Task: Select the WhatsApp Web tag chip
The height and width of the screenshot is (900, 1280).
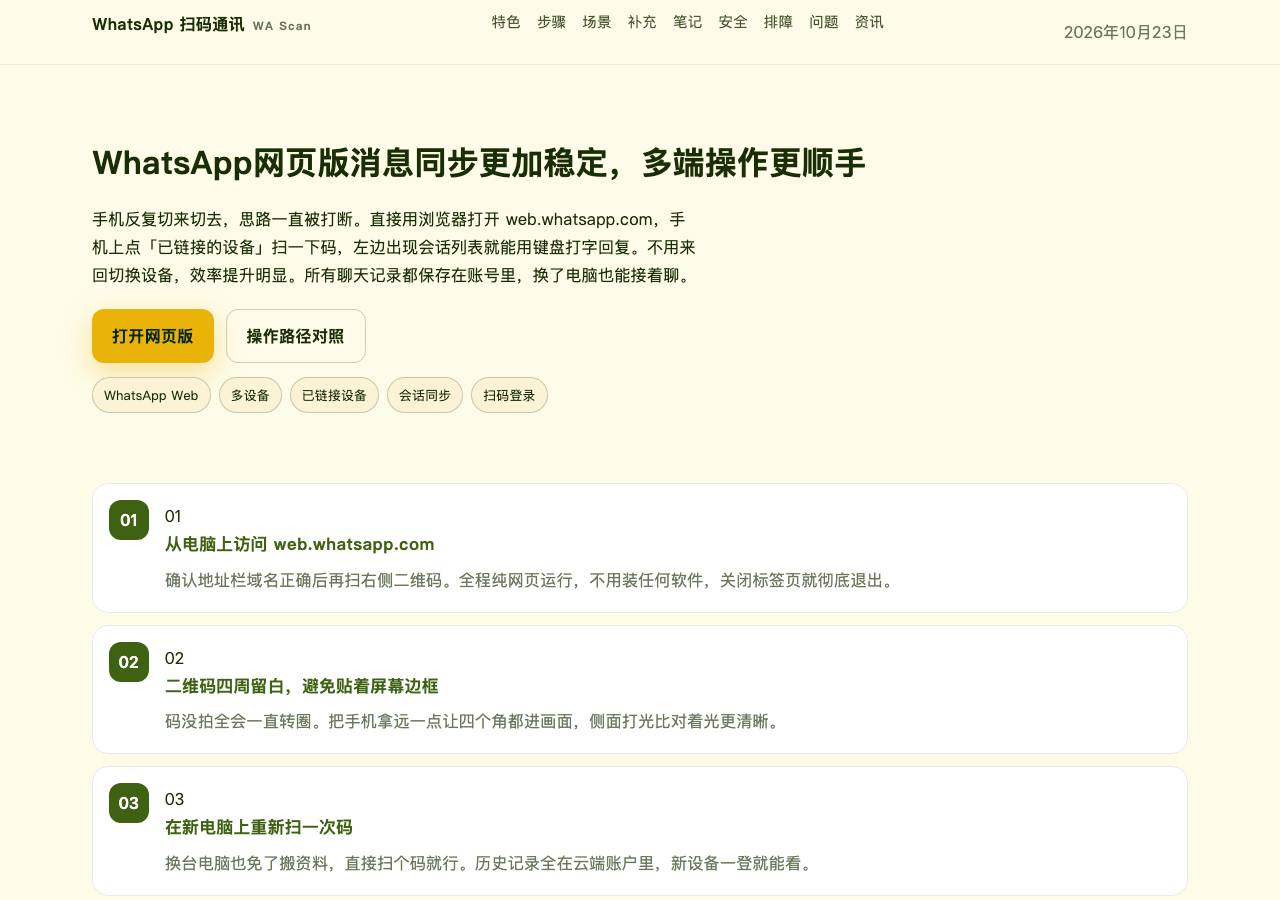Action: tap(151, 395)
